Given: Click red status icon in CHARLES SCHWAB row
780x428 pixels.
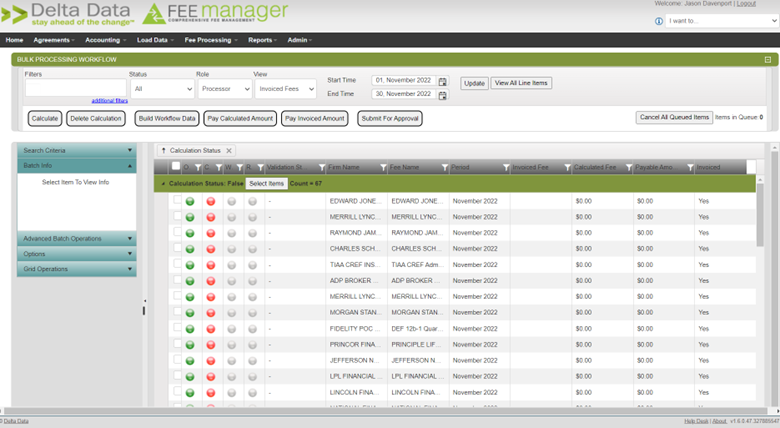Looking at the screenshot, I should tap(211, 249).
